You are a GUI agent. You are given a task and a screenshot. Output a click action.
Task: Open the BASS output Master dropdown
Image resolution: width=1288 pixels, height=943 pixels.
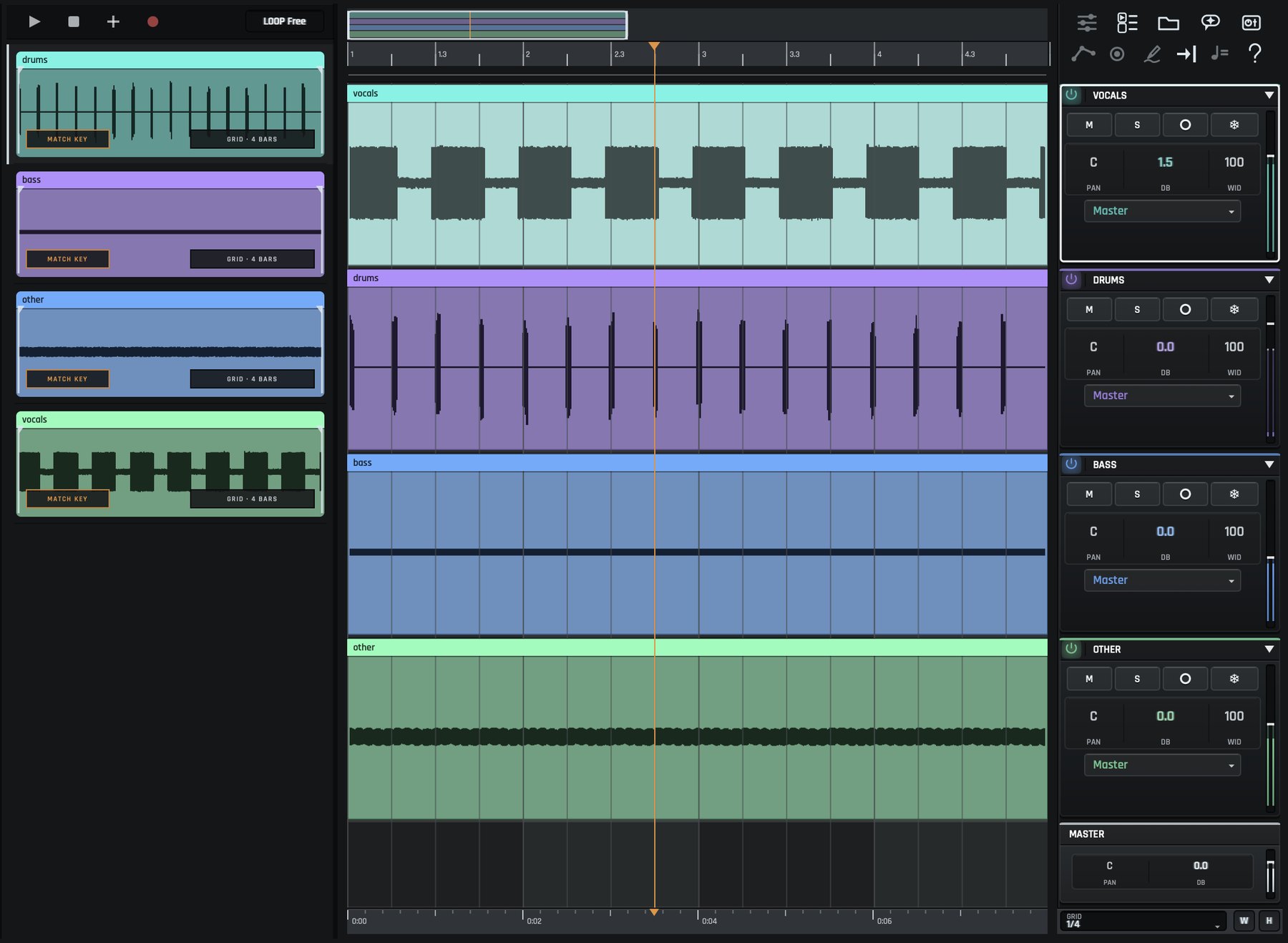[1162, 580]
